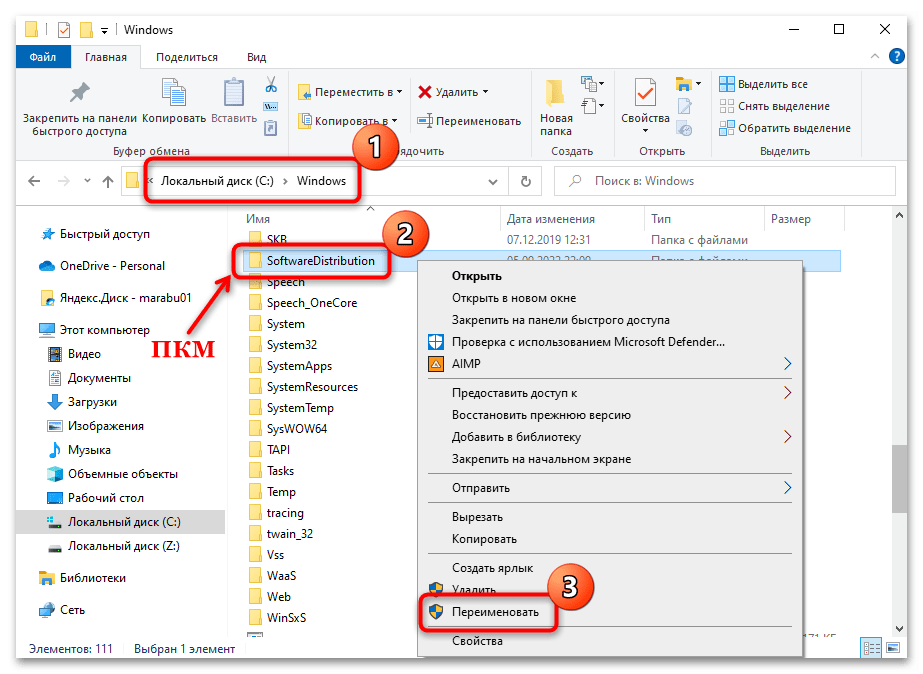The image size is (923, 674).
Task: Switch to Details view icon in status bar
Action: click(871, 648)
